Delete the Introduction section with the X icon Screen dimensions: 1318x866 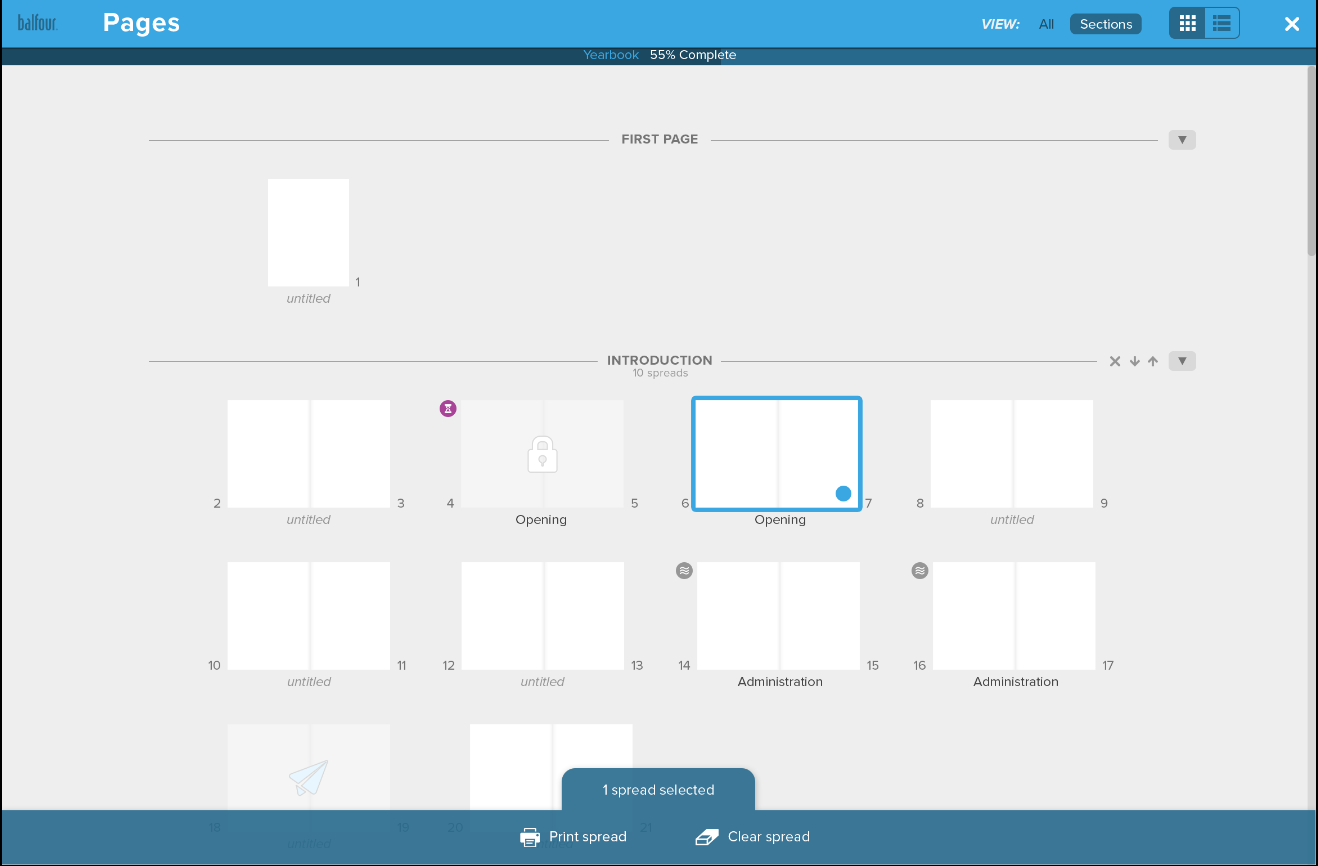tap(1115, 361)
